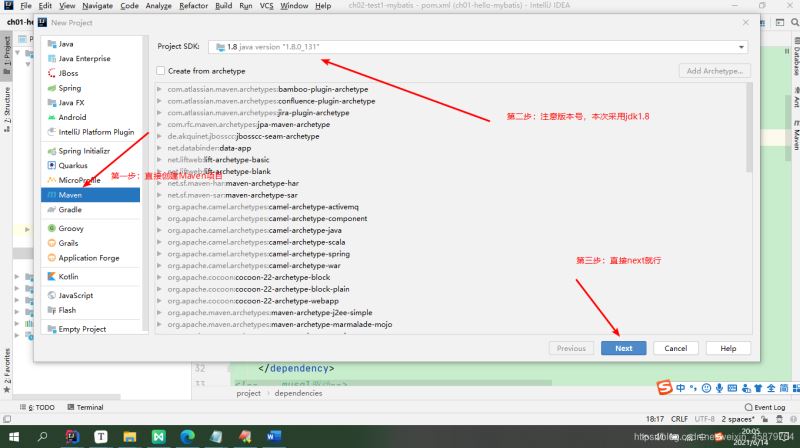Viewport: 800px width, 448px height.
Task: Open the Navigate menu
Action: click(x=97, y=6)
